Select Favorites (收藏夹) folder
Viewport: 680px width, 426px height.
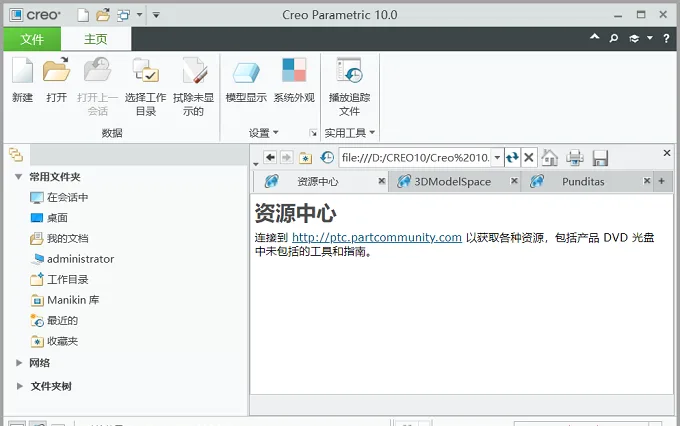click(54, 341)
